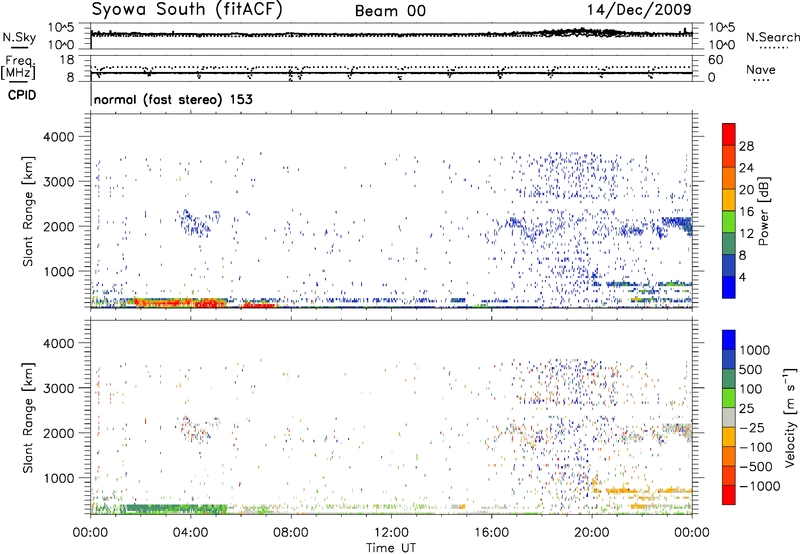
Task: Click the 'Time UT' axis label
Action: (x=391, y=547)
